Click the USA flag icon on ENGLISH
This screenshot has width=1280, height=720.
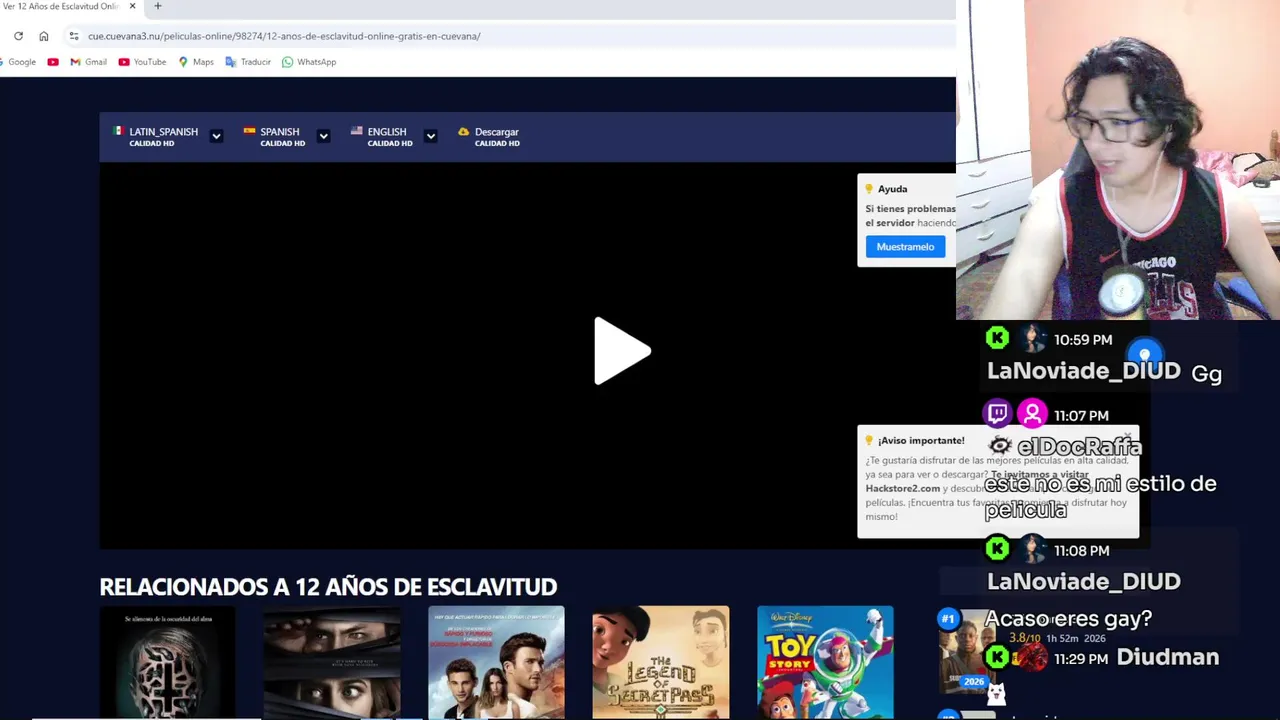pos(356,130)
